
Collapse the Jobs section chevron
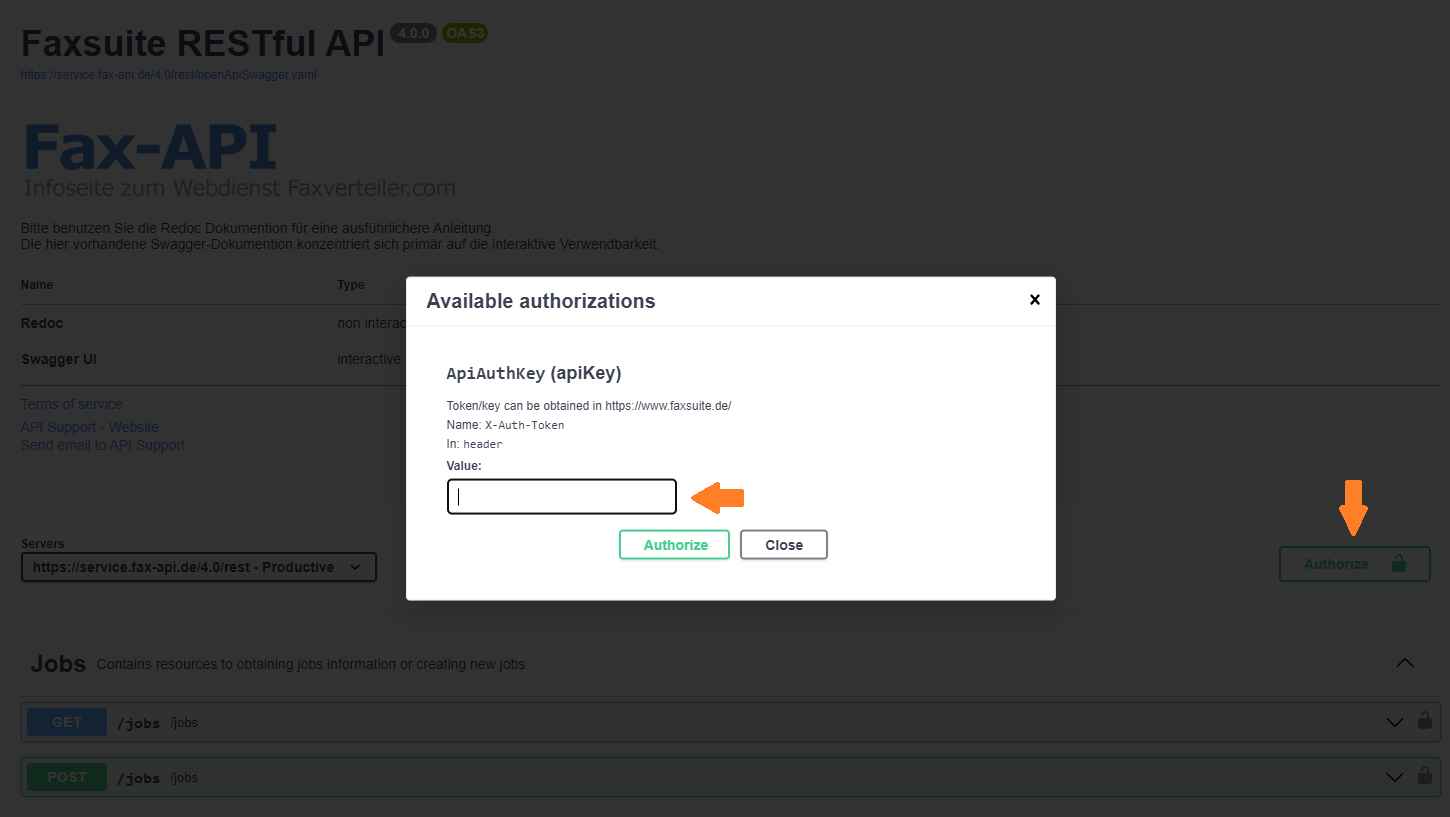tap(1405, 663)
